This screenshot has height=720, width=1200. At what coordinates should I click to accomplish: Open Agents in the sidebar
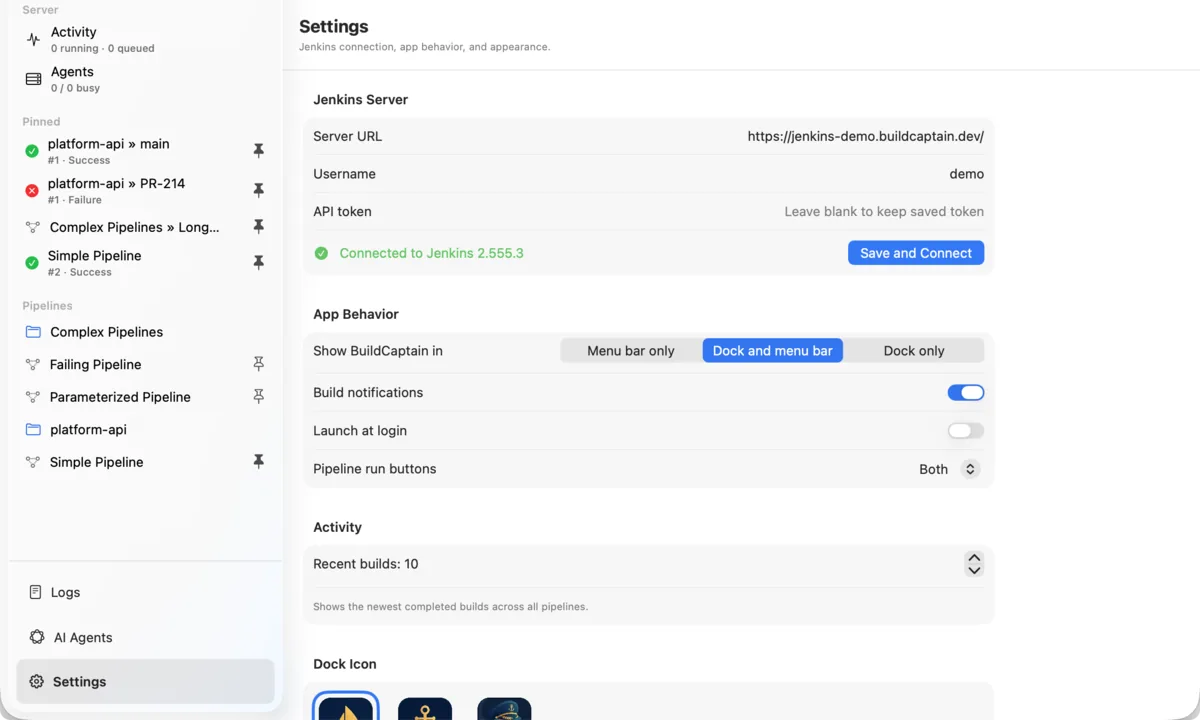pyautogui.click(x=145, y=79)
